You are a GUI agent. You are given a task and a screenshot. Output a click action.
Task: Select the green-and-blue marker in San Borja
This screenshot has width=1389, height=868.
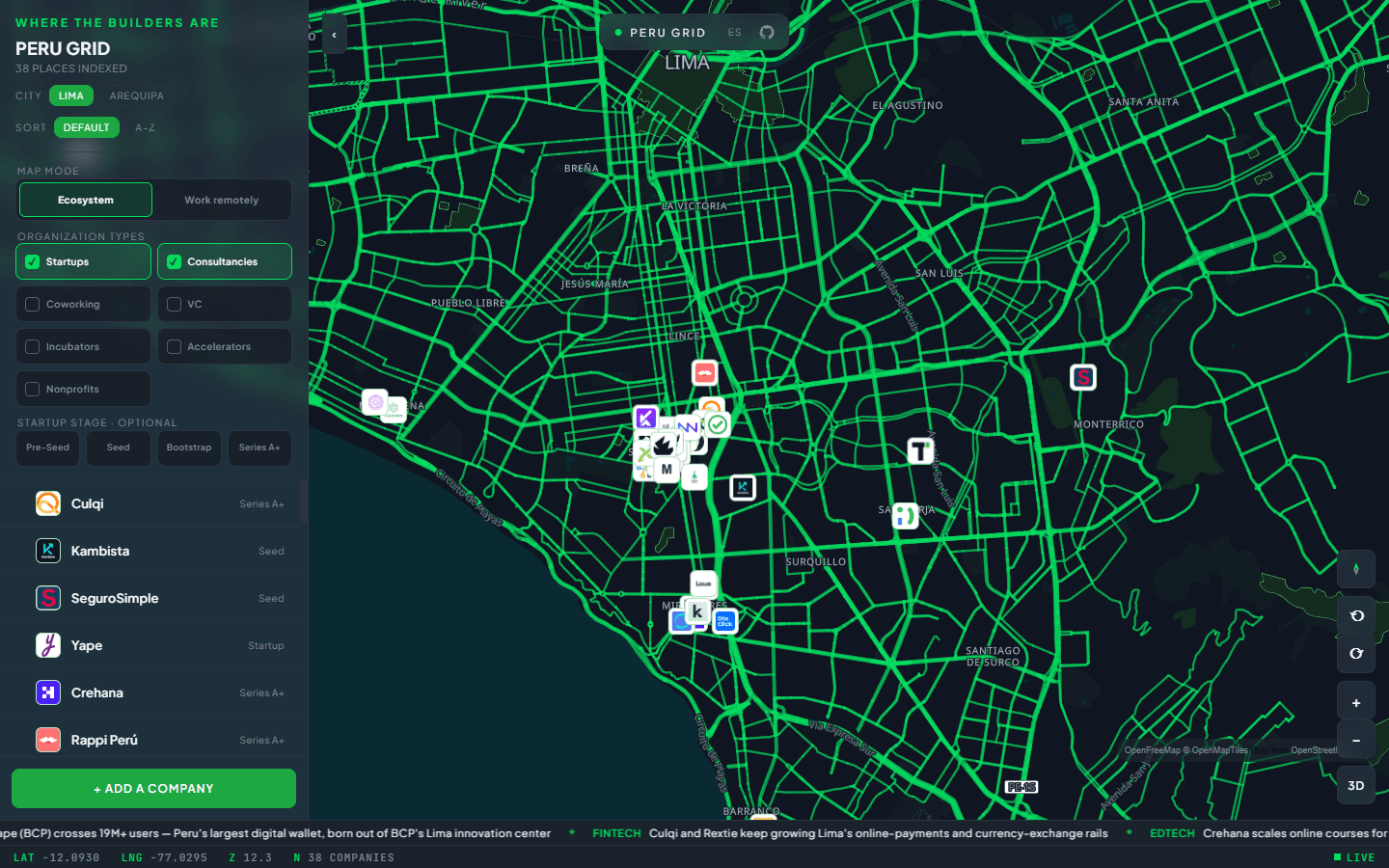tap(905, 516)
